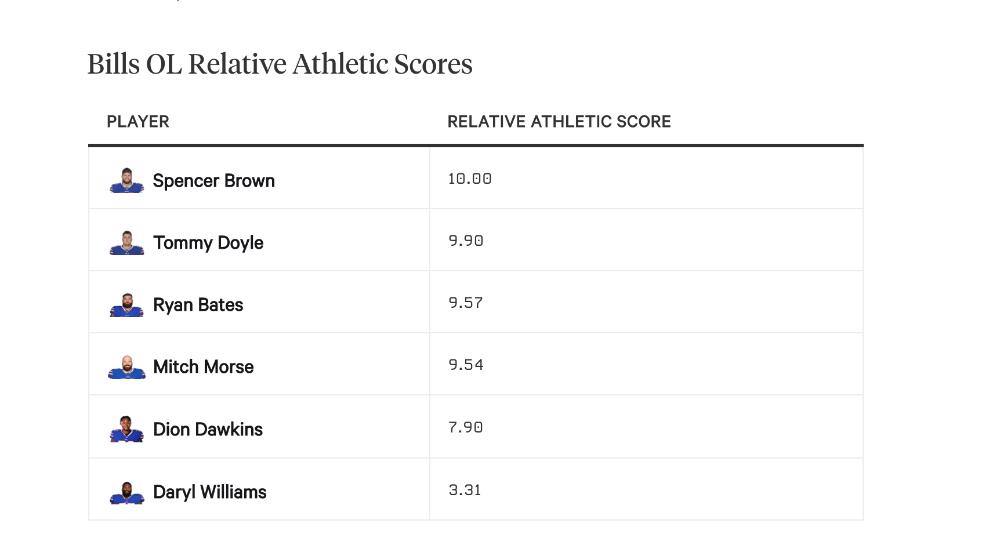Select the Tommy Doyle player name
The image size is (1000, 538).
pos(208,243)
